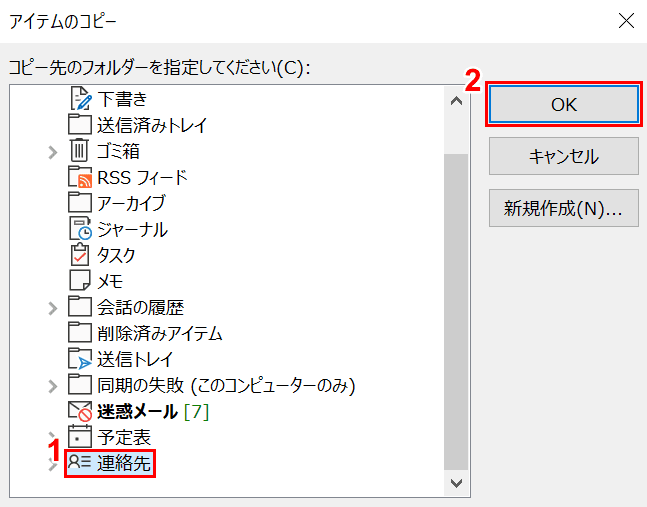Open 新規作成(N)... to create a folder
647x507 pixels.
point(564,208)
